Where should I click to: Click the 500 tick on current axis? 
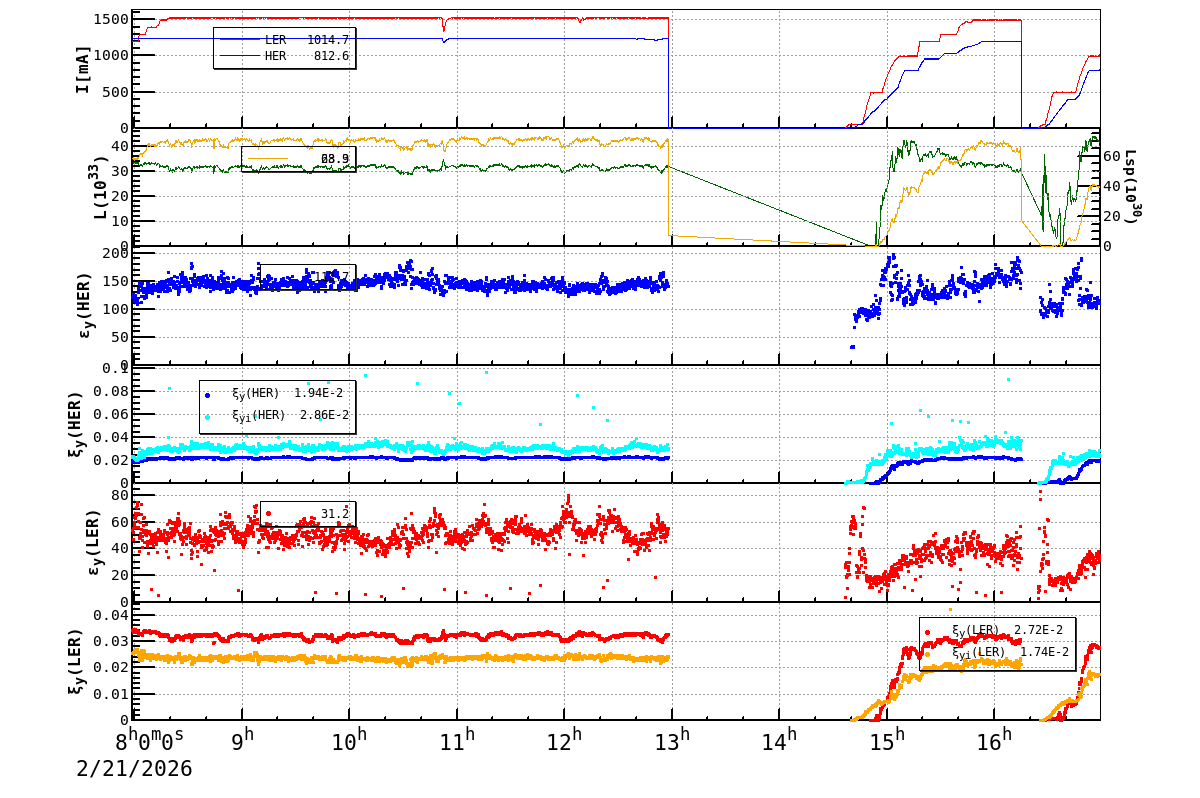114,91
